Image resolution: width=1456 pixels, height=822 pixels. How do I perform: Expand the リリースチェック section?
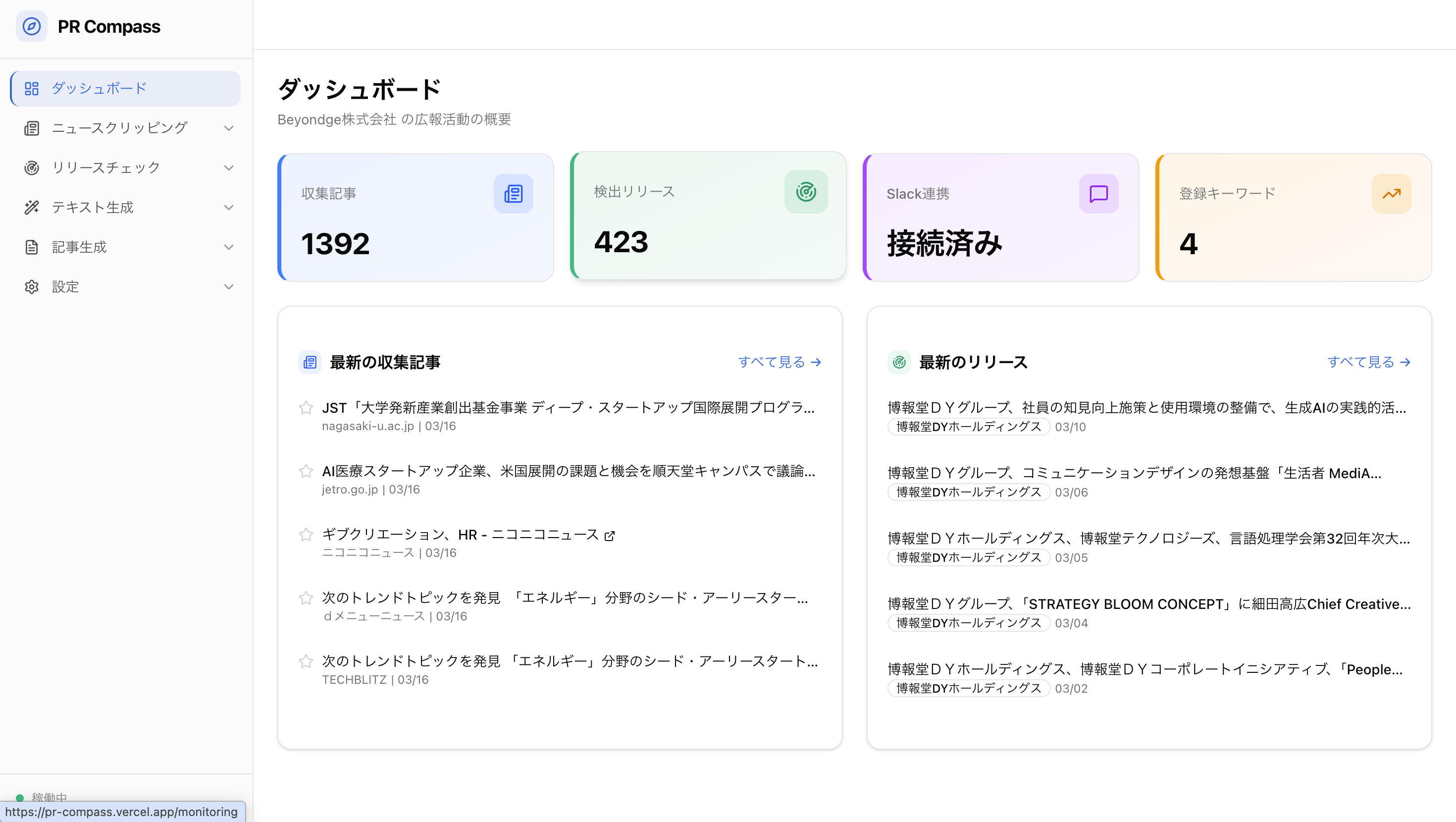coord(228,167)
